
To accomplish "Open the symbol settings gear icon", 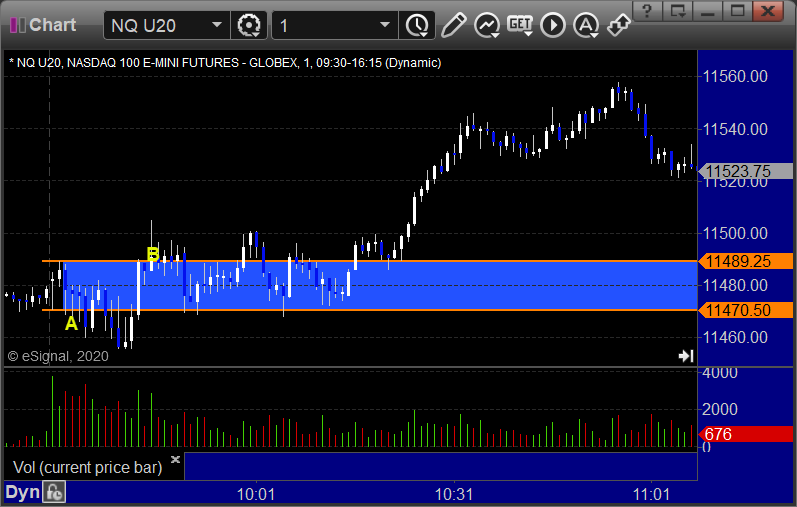I will tap(249, 25).
